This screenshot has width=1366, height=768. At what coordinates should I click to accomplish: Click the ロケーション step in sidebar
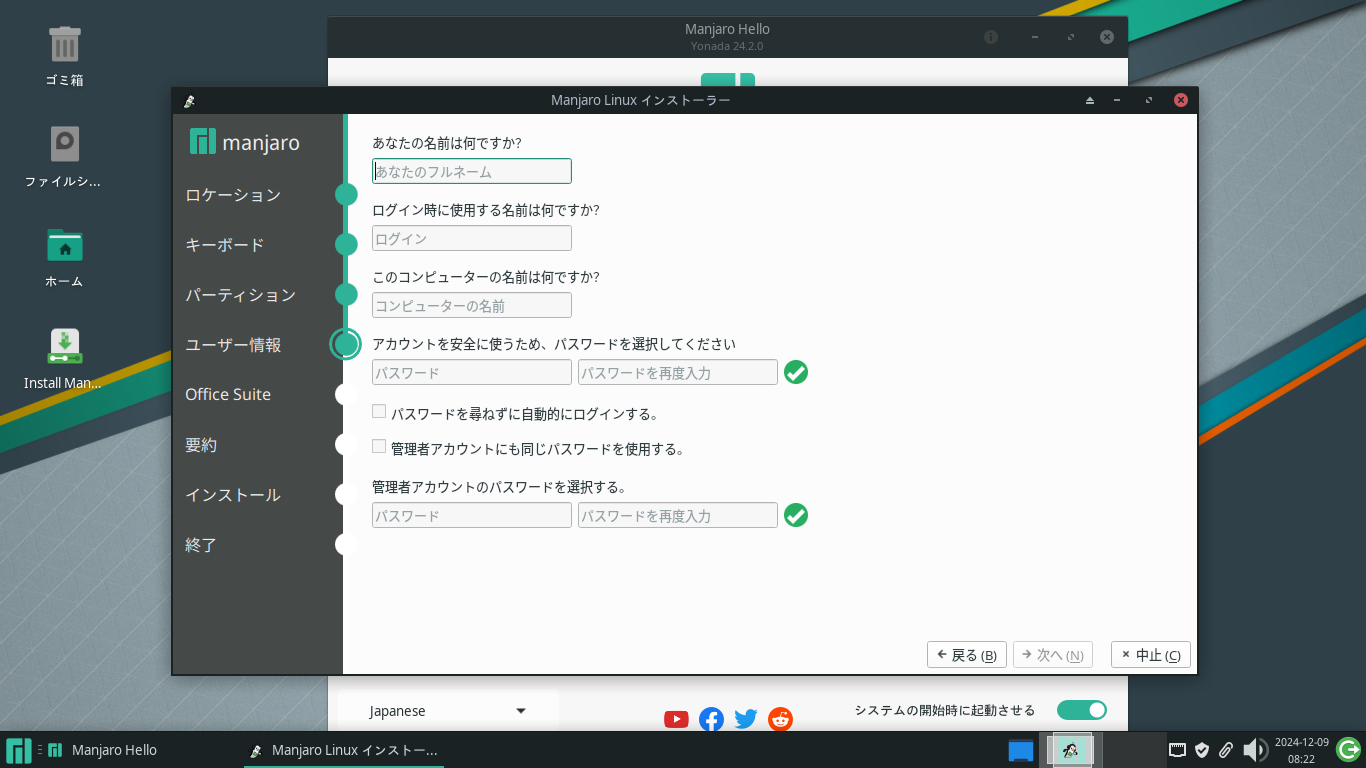[233, 195]
